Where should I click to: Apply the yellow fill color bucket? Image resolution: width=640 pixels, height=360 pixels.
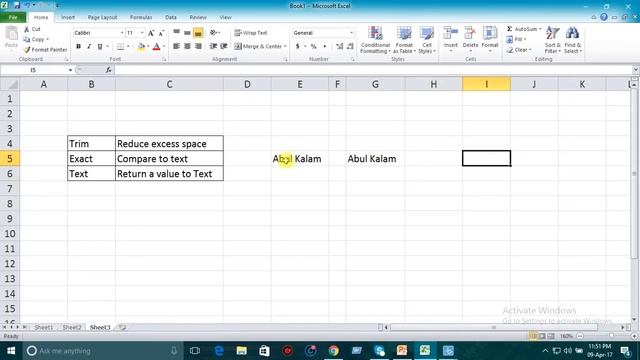(x=141, y=47)
